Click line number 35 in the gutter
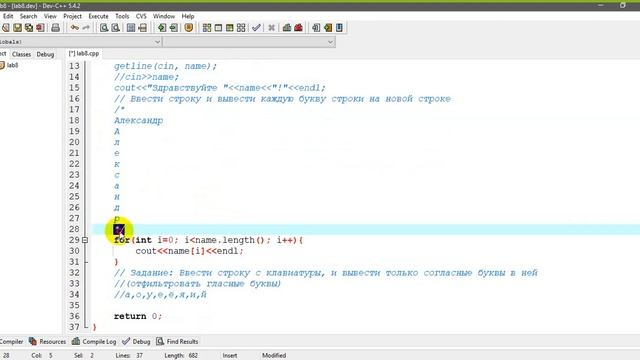 pyautogui.click(x=74, y=305)
